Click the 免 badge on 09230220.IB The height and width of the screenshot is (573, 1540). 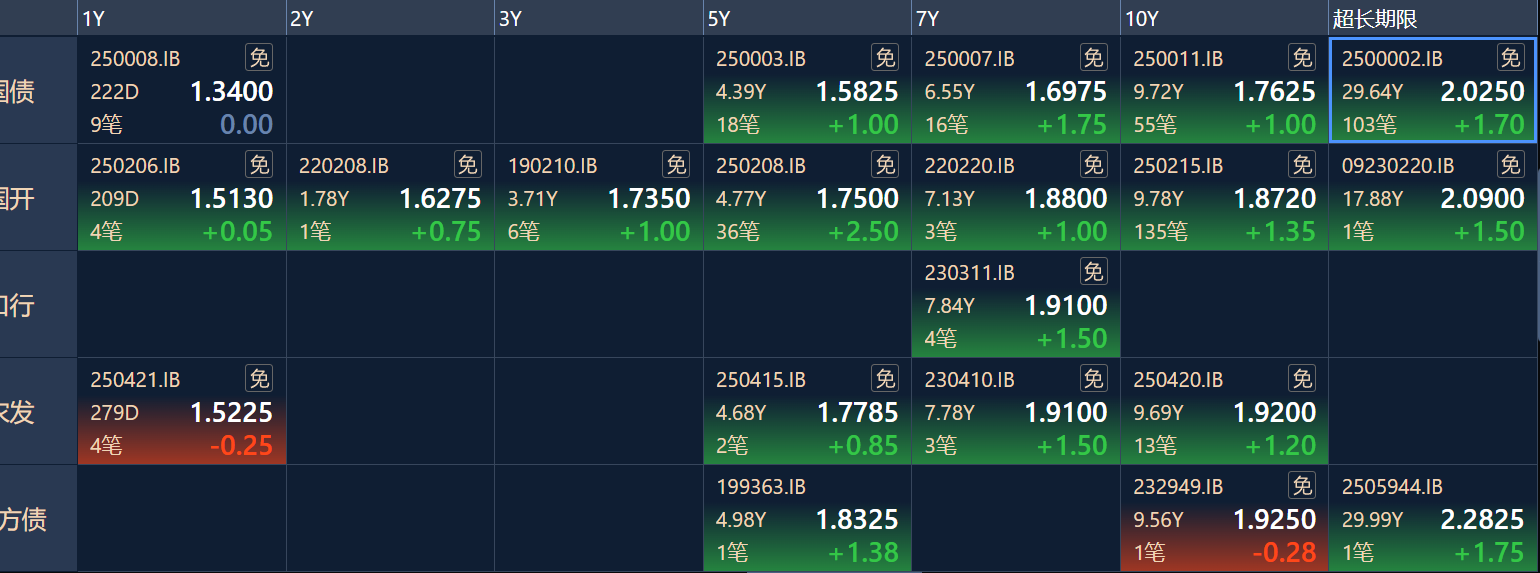click(x=1510, y=165)
